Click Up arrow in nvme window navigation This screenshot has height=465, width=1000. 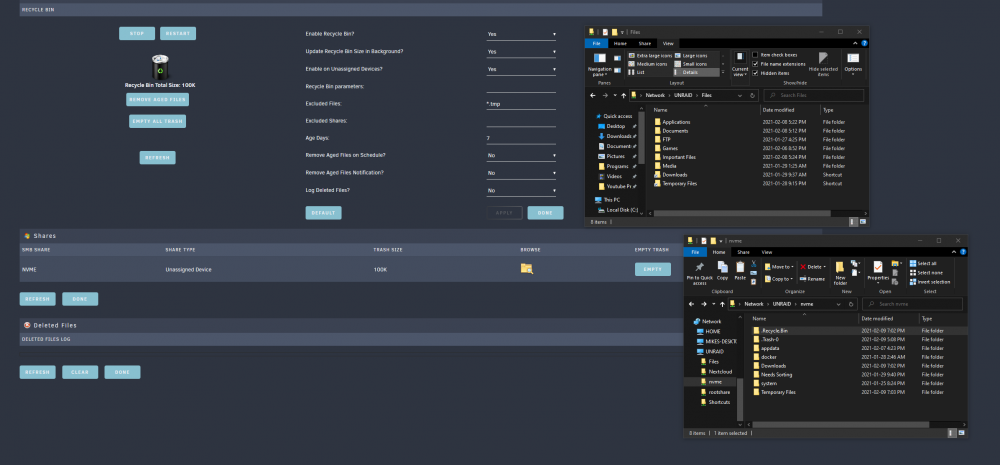click(x=723, y=304)
